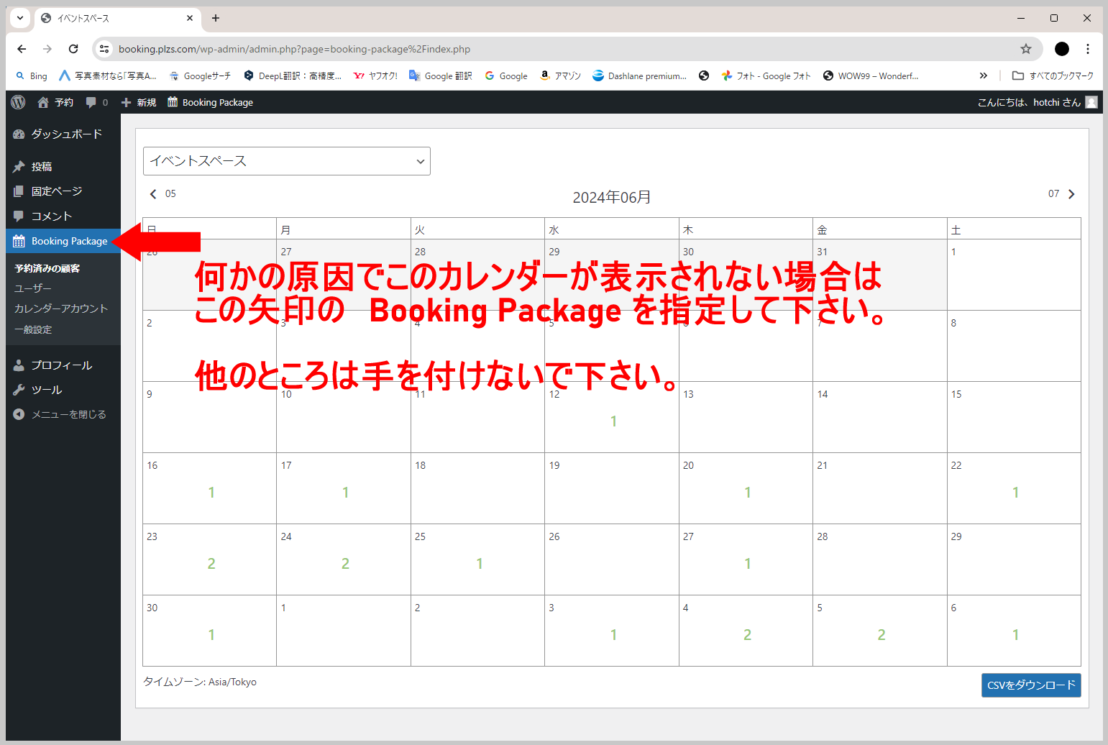The image size is (1108, 745).
Task: Go to next month 07 arrow
Action: click(1071, 194)
